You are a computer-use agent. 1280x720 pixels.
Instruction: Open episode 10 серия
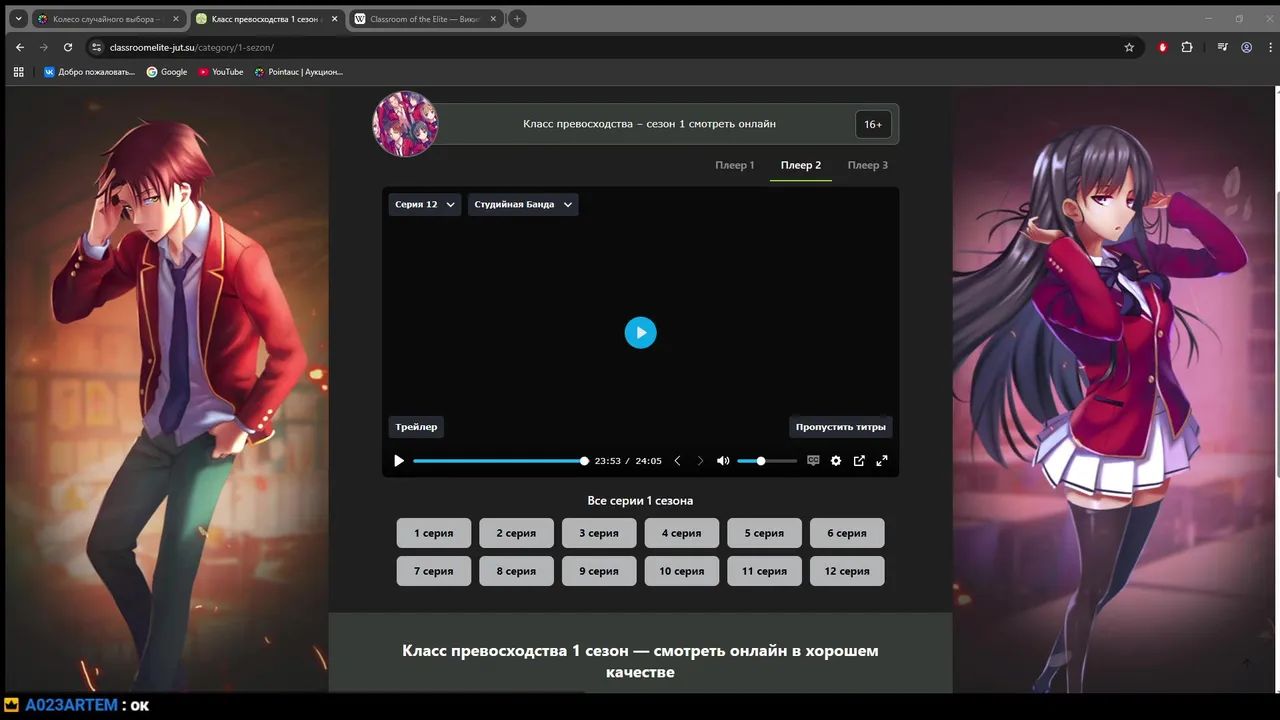[681, 571]
